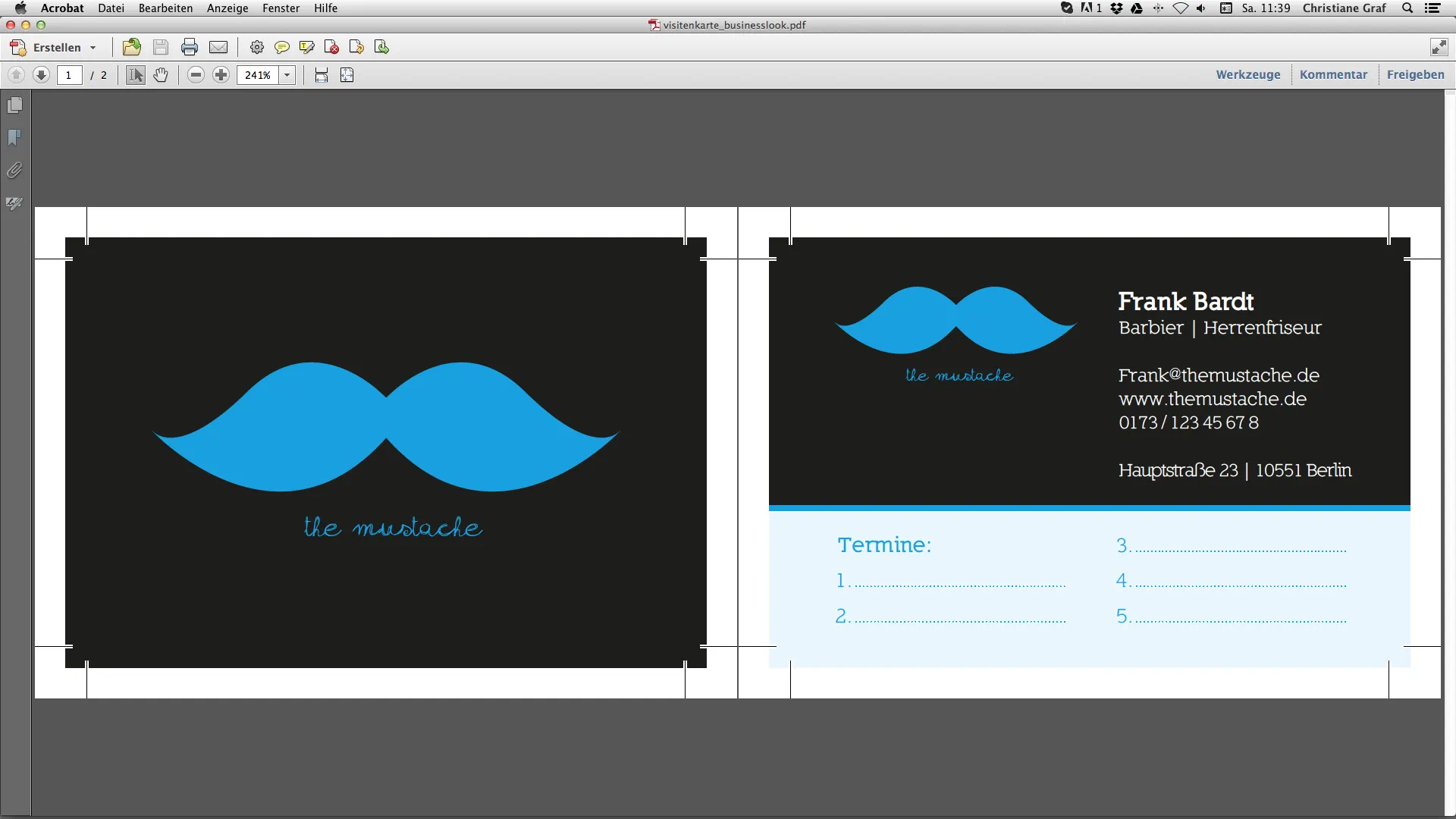Open the Anzeige menu
Screen dimensions: 1456x819
point(227,8)
